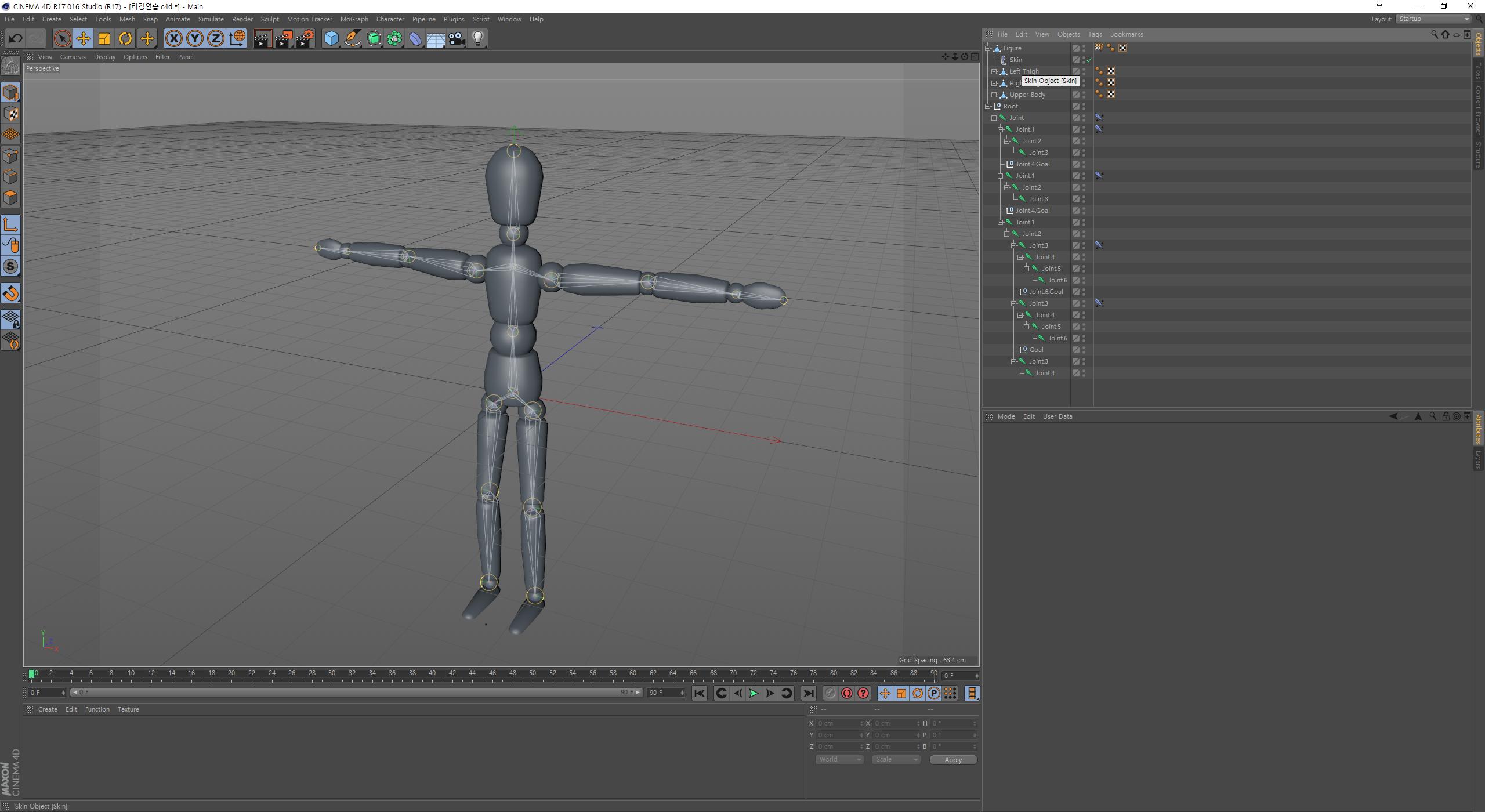Add a Light object bulb icon
1485x812 pixels.
[x=478, y=39]
